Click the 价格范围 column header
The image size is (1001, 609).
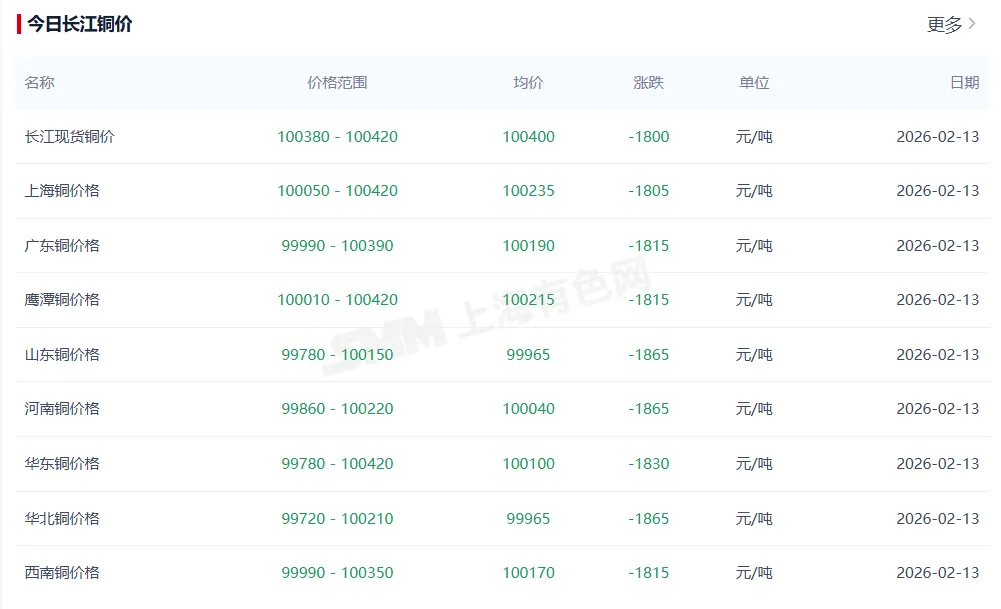pyautogui.click(x=337, y=82)
